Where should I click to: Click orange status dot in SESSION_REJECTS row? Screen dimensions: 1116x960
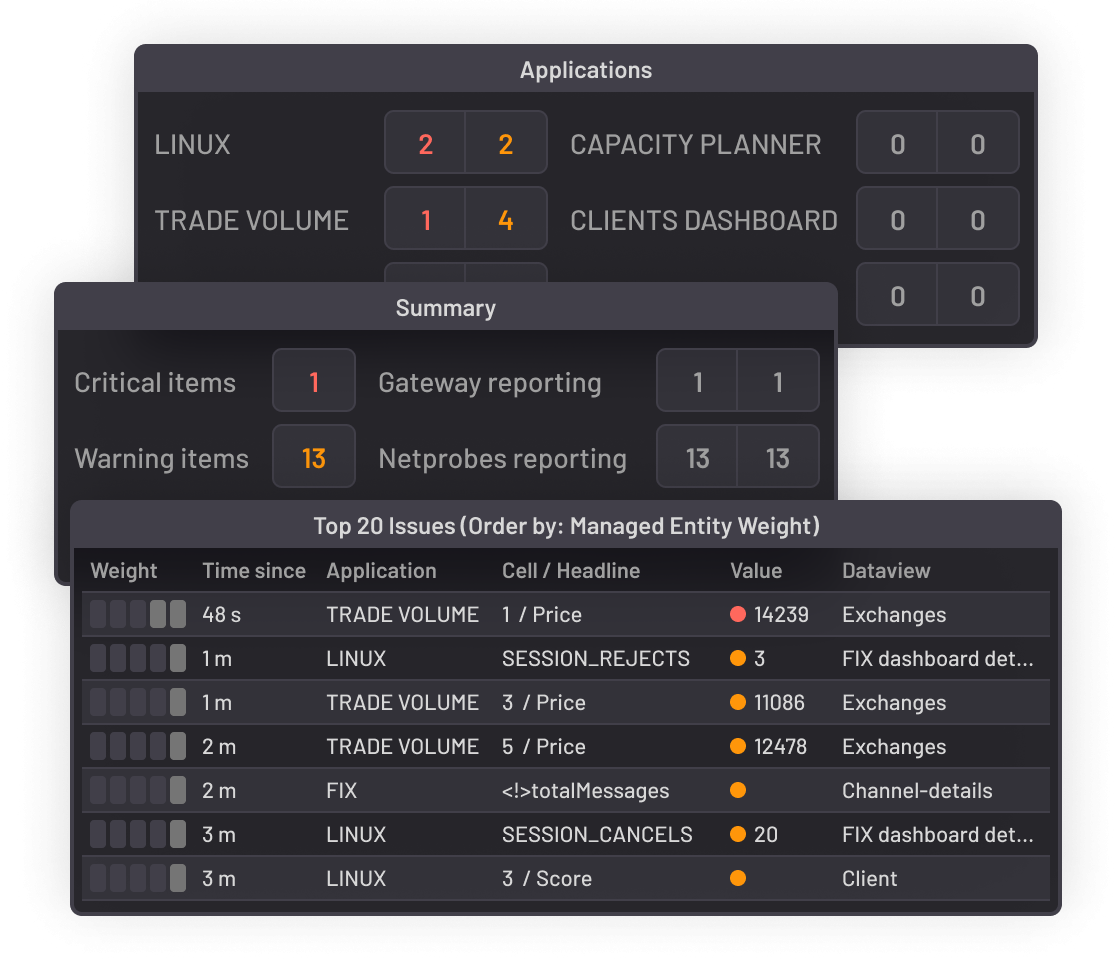pos(738,659)
